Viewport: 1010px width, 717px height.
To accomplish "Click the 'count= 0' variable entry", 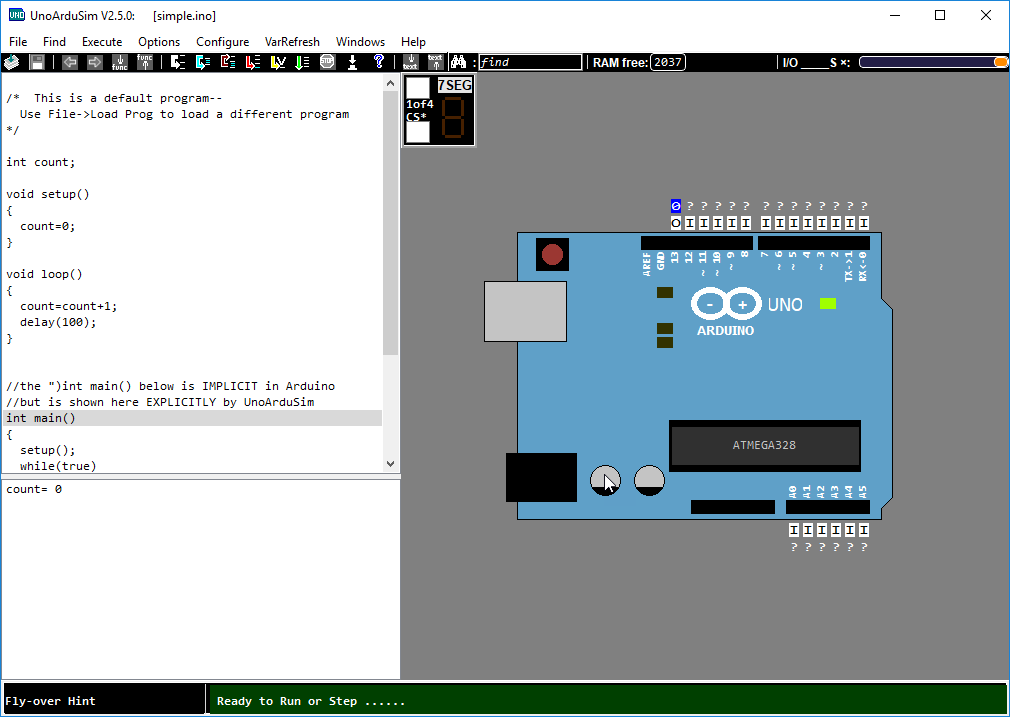I will [x=34, y=489].
